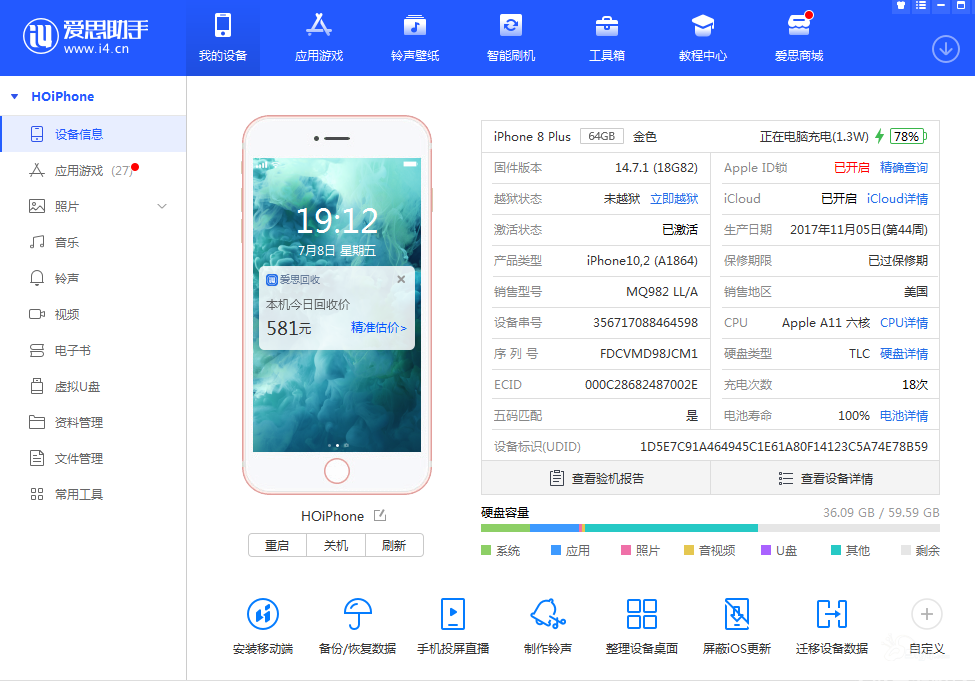Click the list menu icon in title bar
The height and width of the screenshot is (687, 975).
[x=921, y=6]
